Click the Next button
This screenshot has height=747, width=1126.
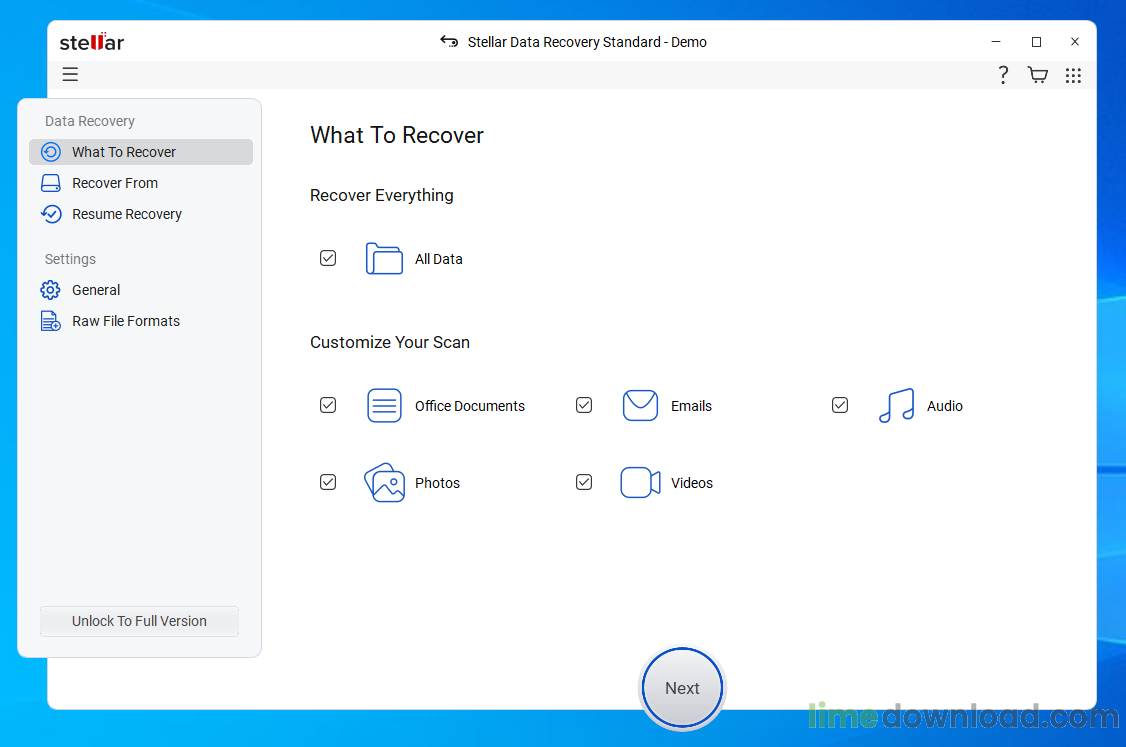point(682,688)
